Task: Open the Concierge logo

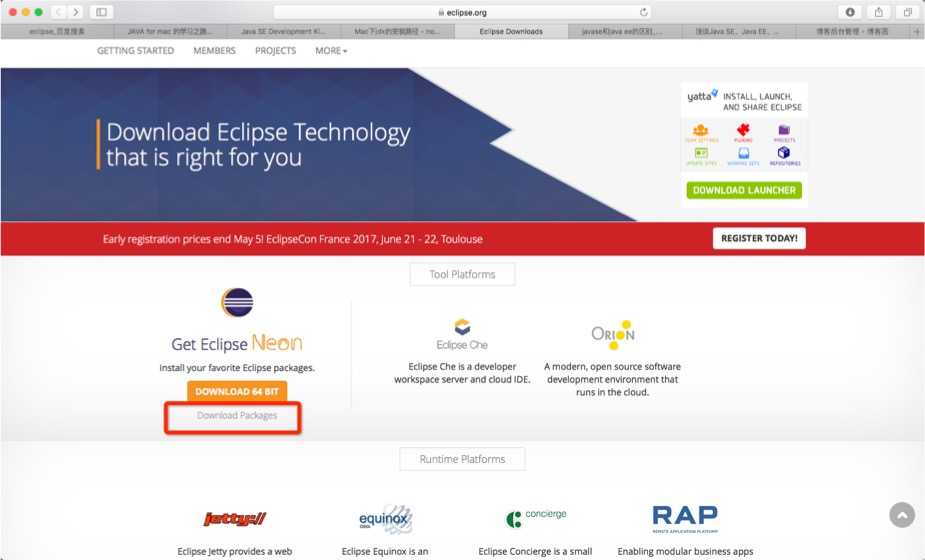Action: 536,518
